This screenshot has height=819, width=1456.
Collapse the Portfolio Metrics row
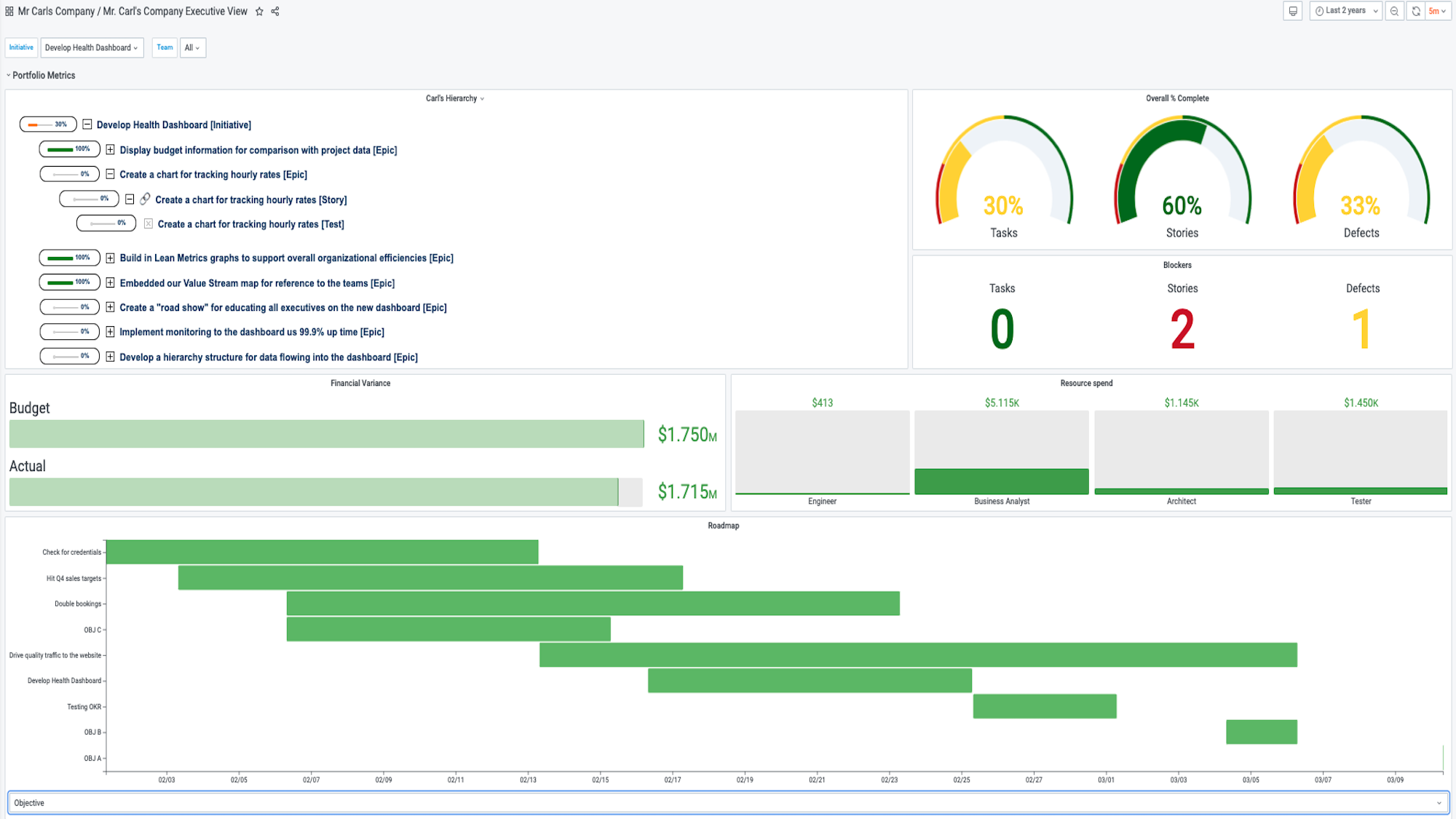pyautogui.click(x=41, y=75)
